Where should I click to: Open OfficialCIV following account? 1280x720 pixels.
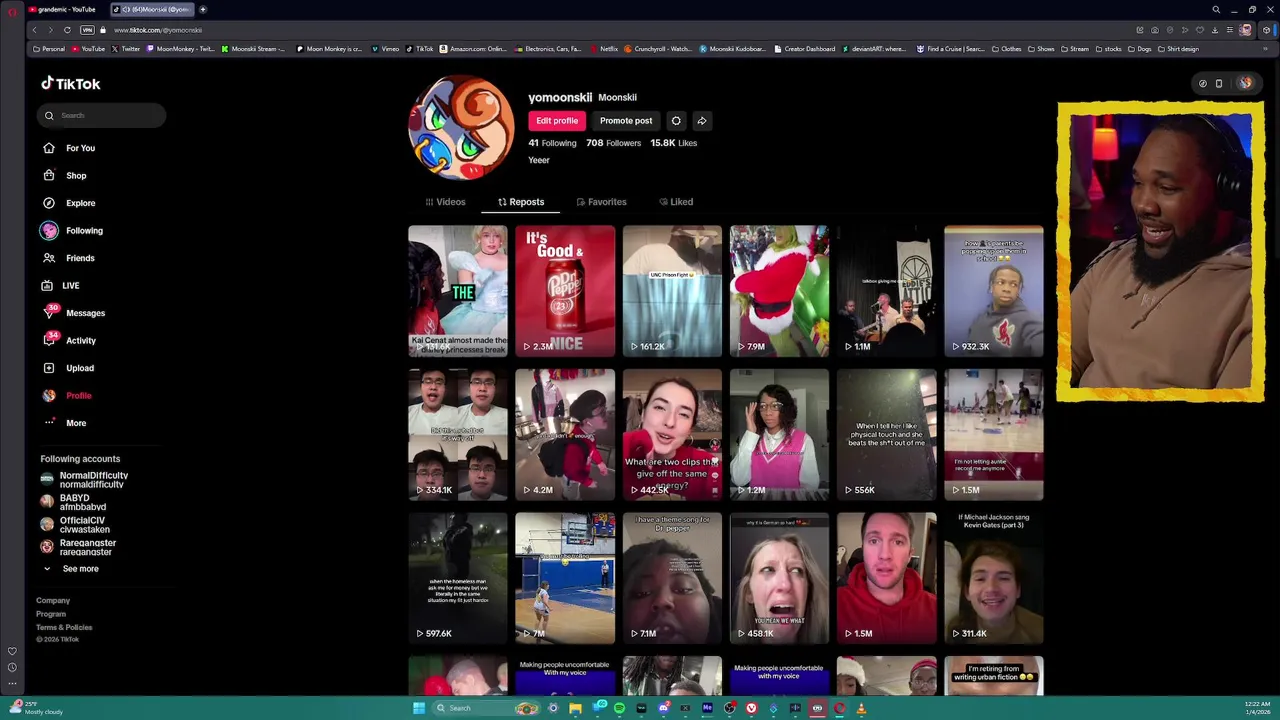(x=75, y=525)
